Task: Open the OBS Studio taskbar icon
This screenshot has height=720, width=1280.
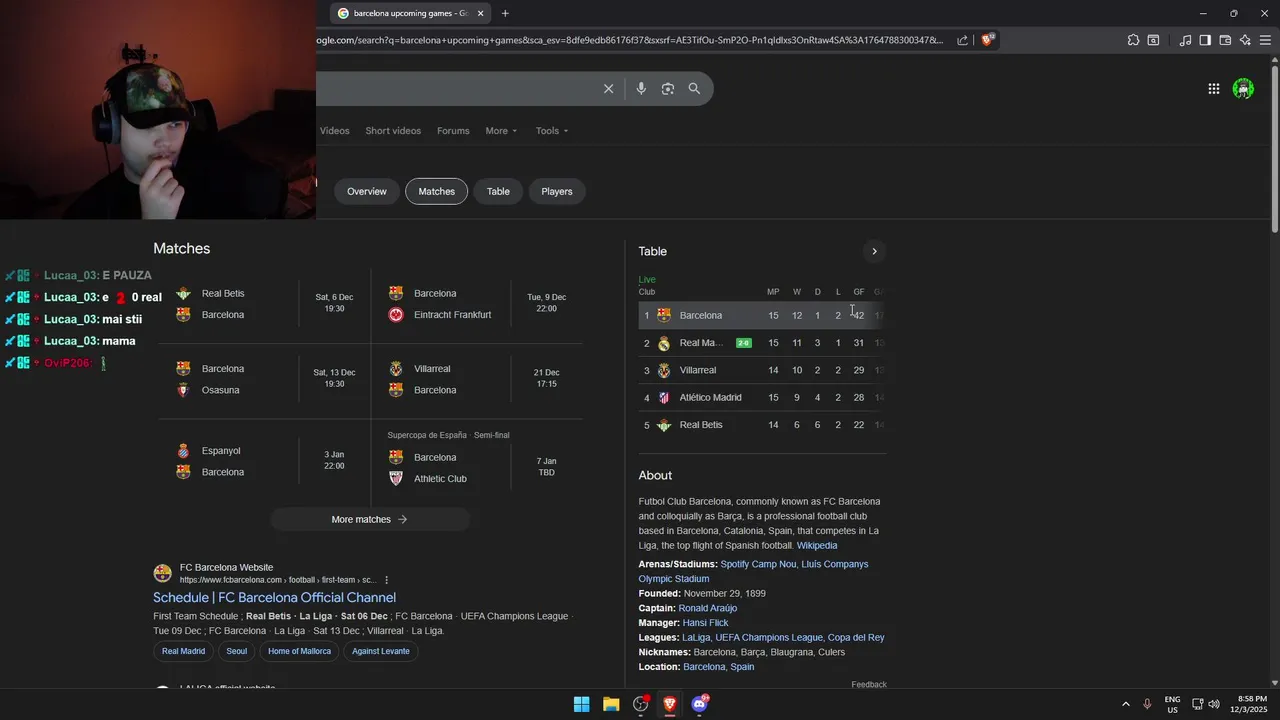Action: point(641,704)
